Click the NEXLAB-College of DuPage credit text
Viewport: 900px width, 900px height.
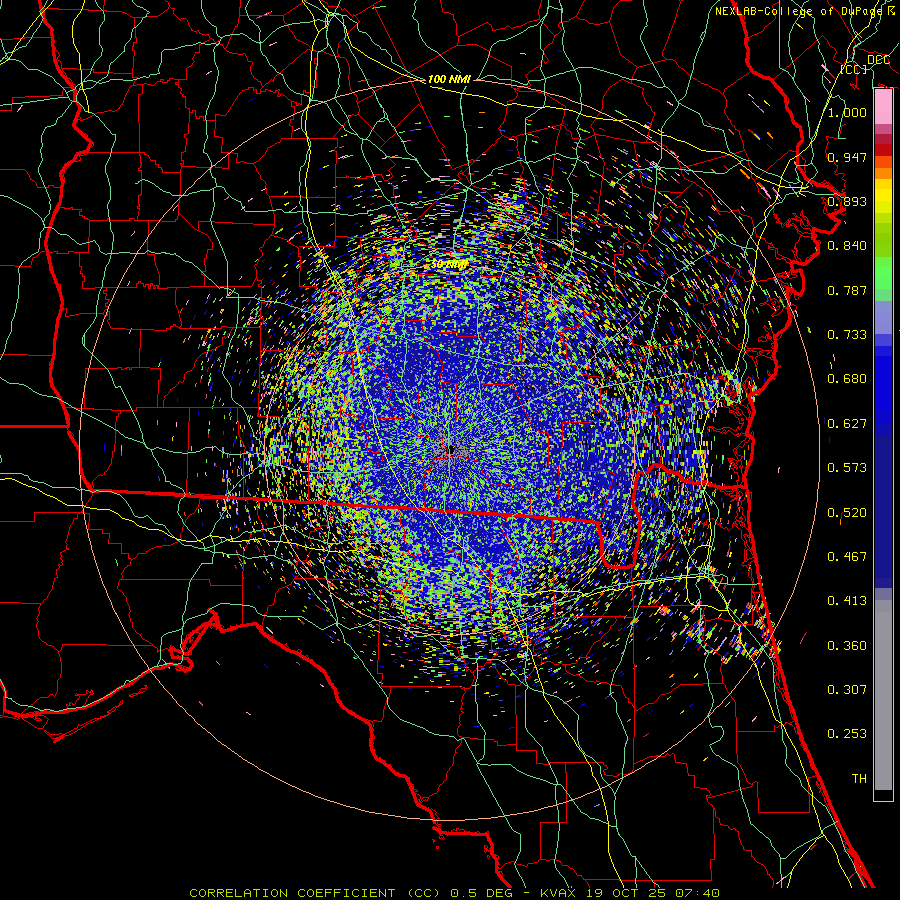[798, 11]
